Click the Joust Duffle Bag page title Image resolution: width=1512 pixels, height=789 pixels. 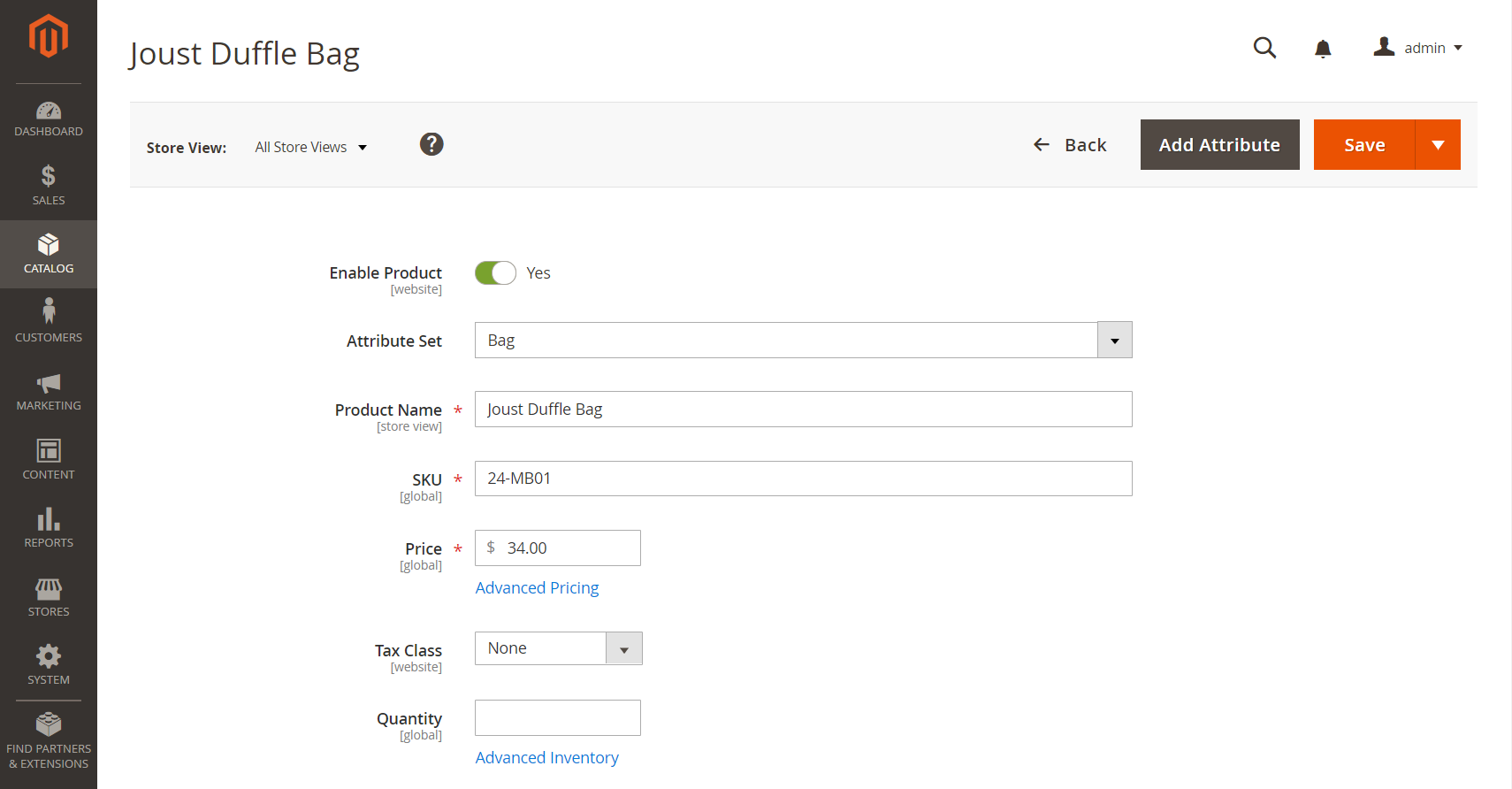(x=244, y=54)
